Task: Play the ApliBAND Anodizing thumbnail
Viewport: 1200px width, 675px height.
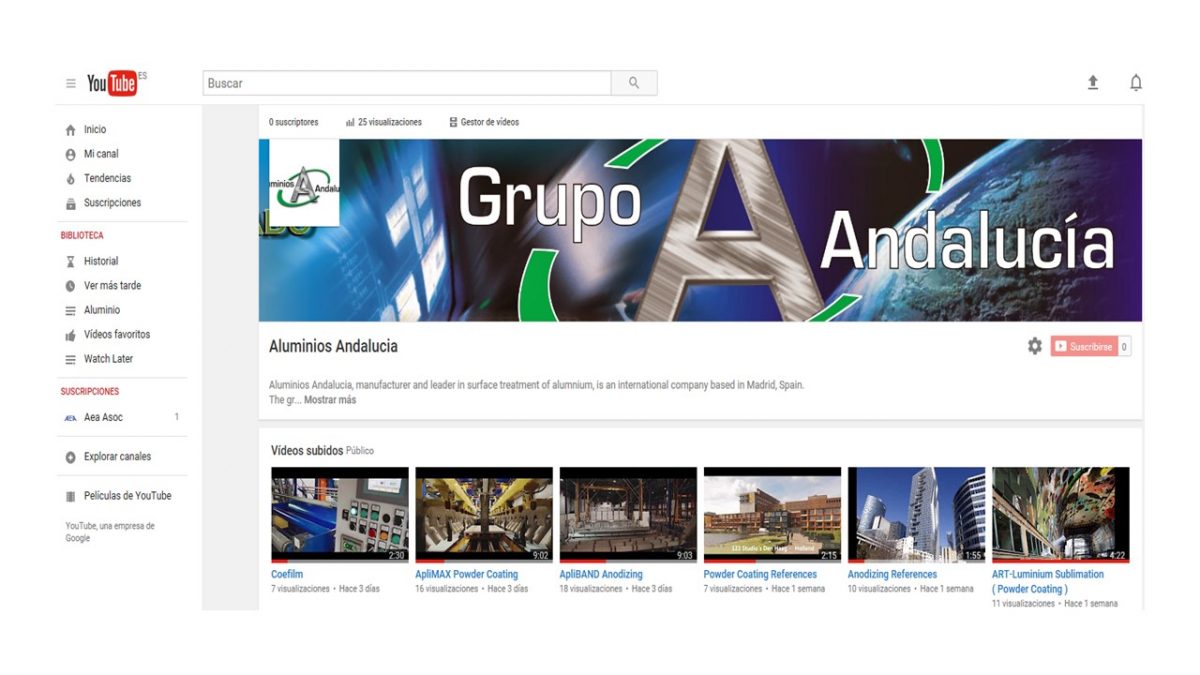Action: pos(628,515)
